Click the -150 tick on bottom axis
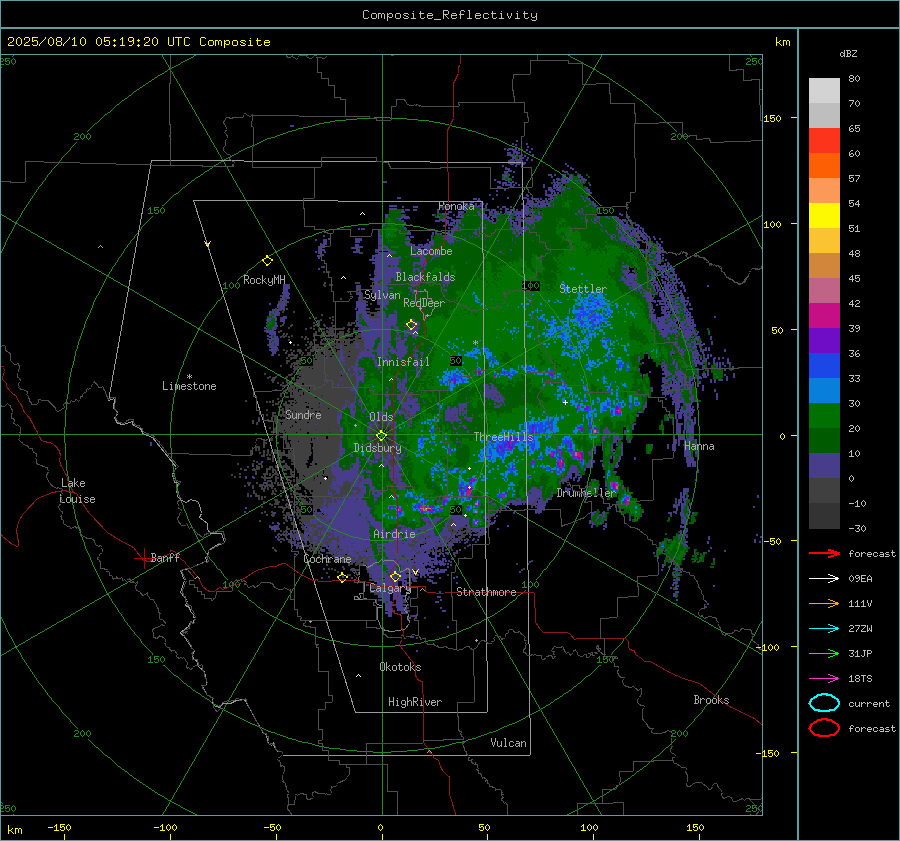The height and width of the screenshot is (841, 900). pyautogui.click(x=59, y=827)
